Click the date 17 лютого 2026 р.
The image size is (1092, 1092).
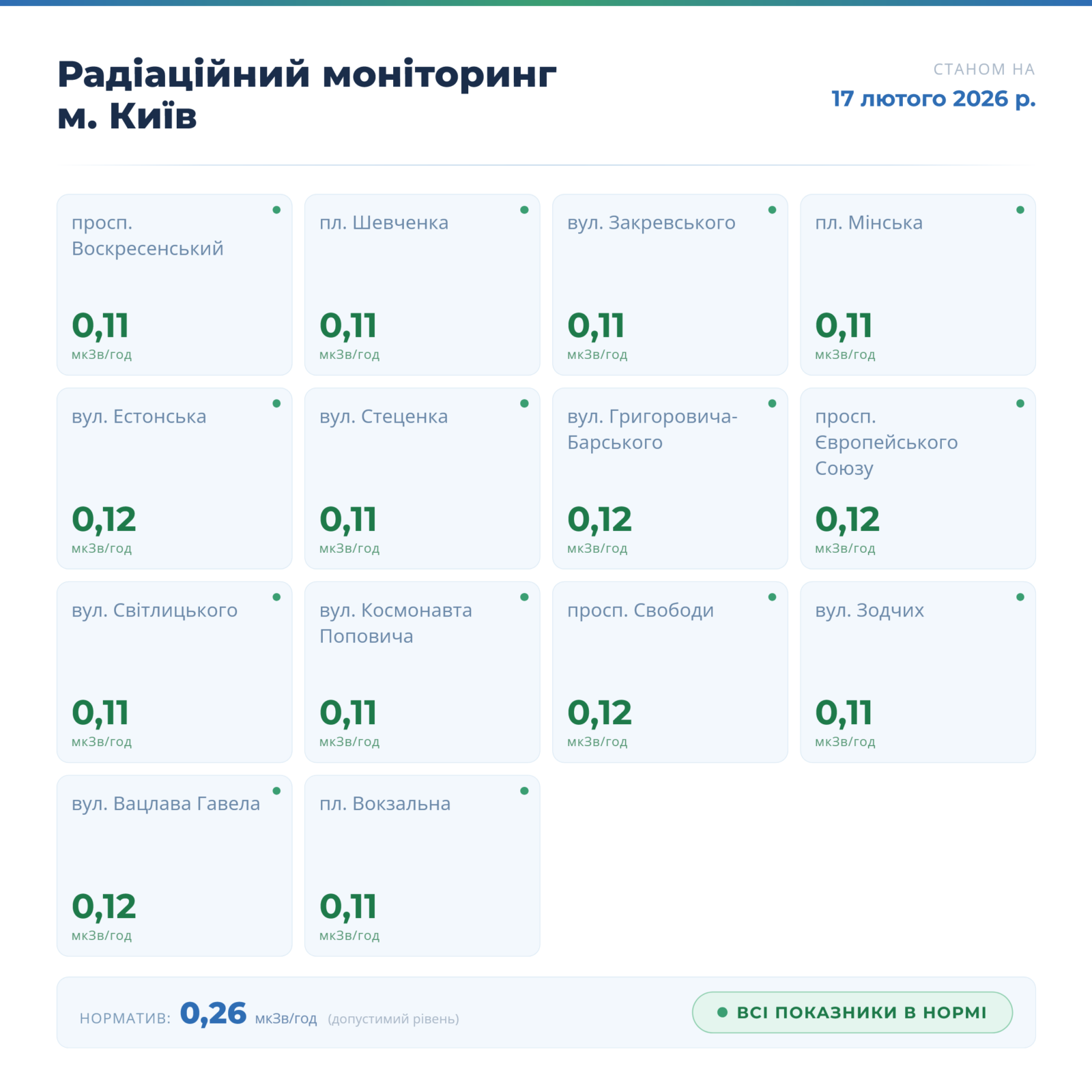[933, 99]
